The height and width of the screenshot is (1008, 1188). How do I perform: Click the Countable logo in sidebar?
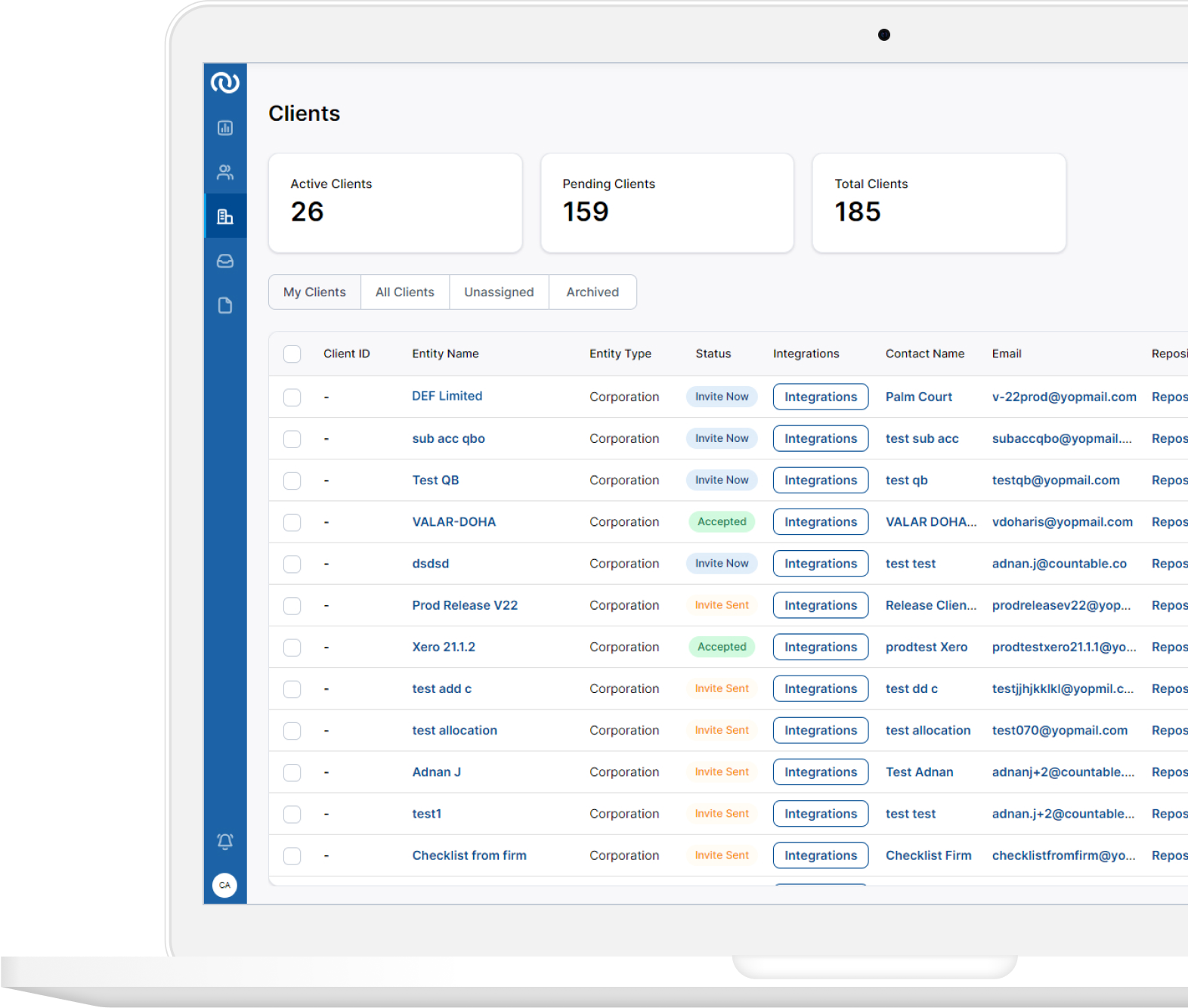[225, 82]
